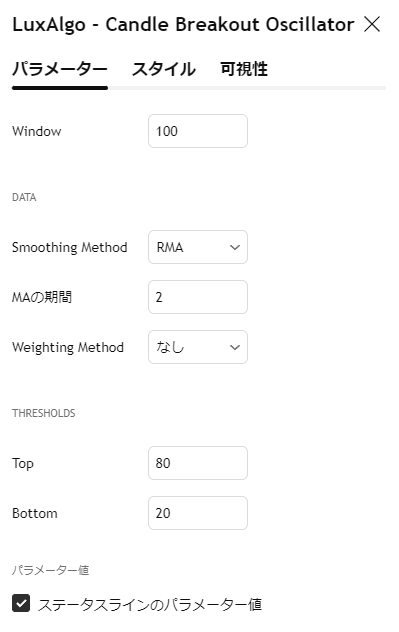Click the ステータスラインのパラメーター値 label text
Image resolution: width=399 pixels, height=632 pixels.
point(150,604)
